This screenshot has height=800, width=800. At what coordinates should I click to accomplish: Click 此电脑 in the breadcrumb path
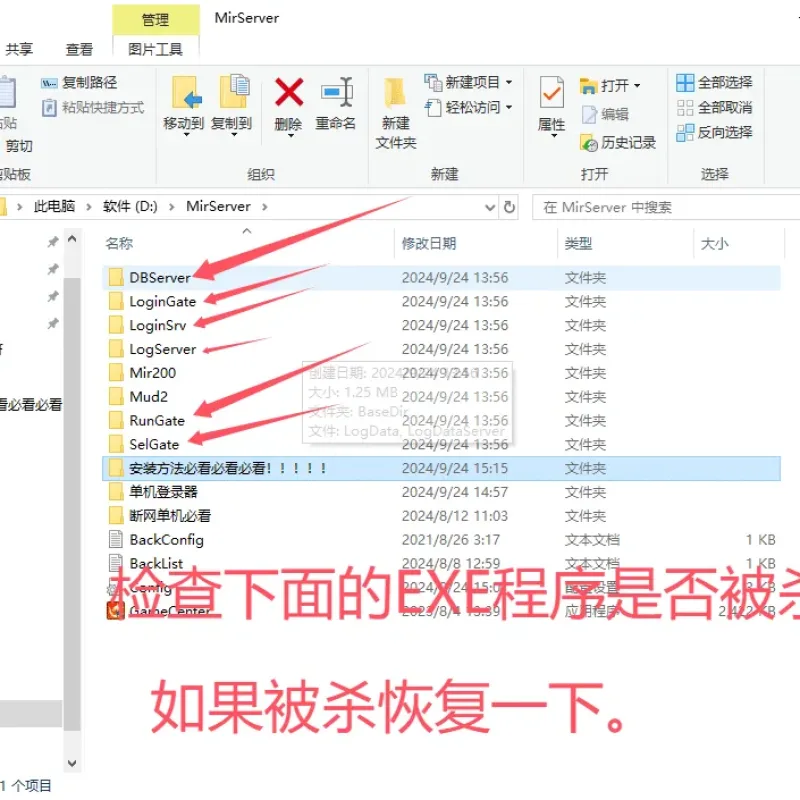point(54,206)
